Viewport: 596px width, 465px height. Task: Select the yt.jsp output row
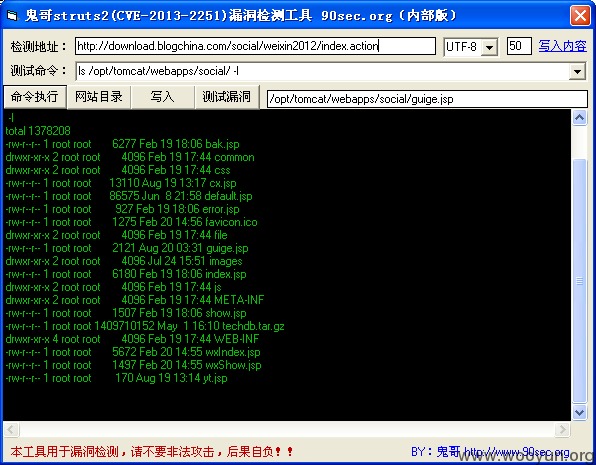[x=116, y=378]
